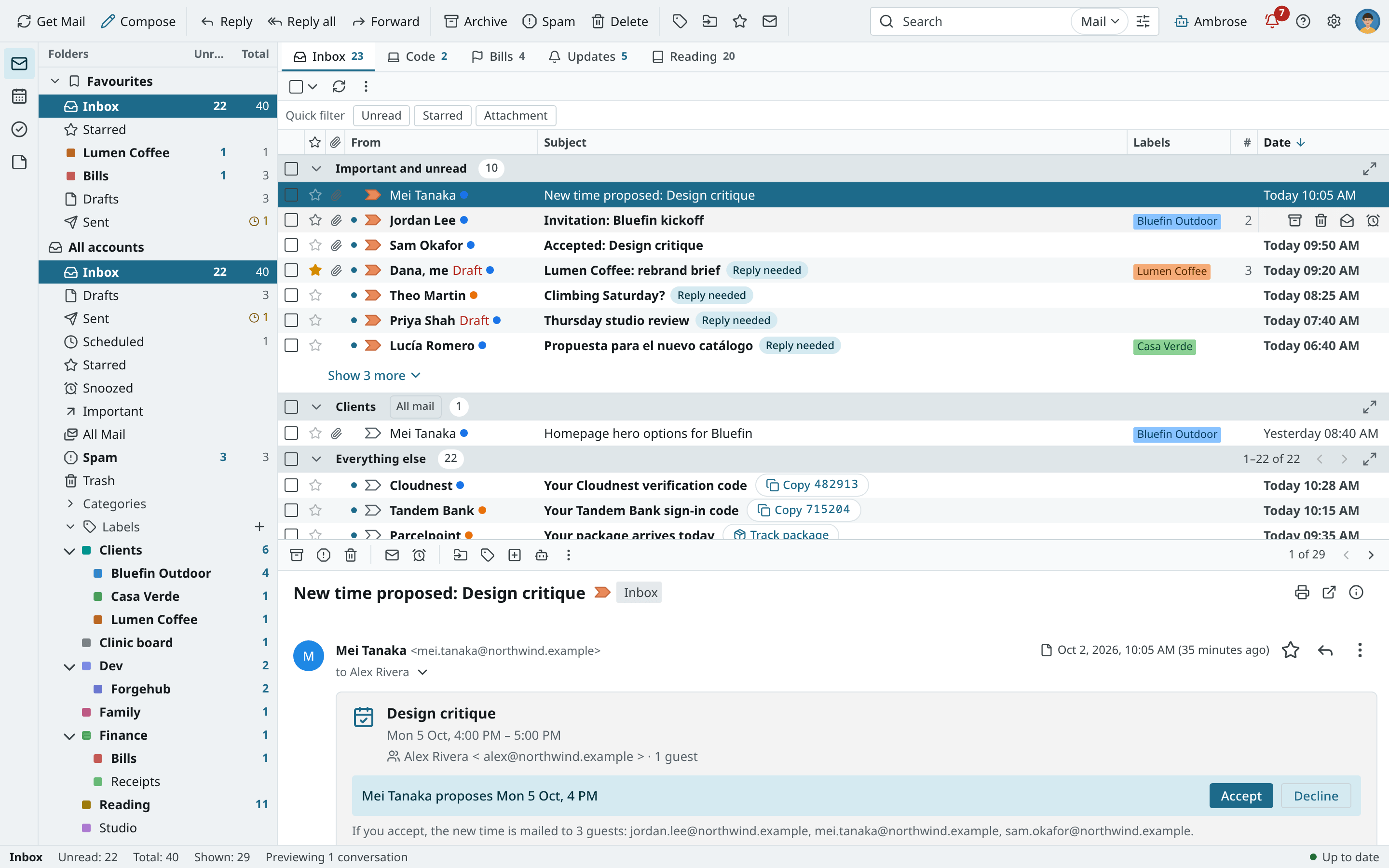
Task: Check the Cloudnest message checkbox
Action: pyautogui.click(x=292, y=486)
